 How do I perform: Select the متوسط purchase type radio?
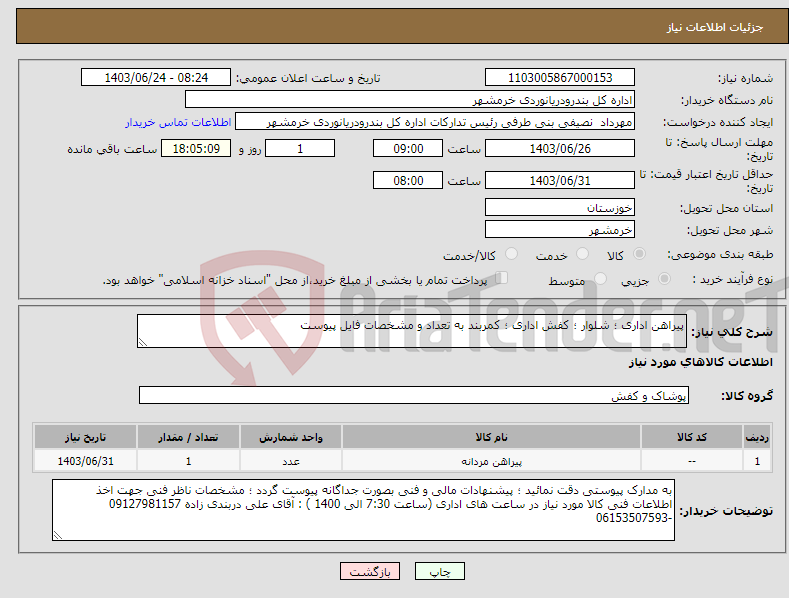pyautogui.click(x=600, y=278)
